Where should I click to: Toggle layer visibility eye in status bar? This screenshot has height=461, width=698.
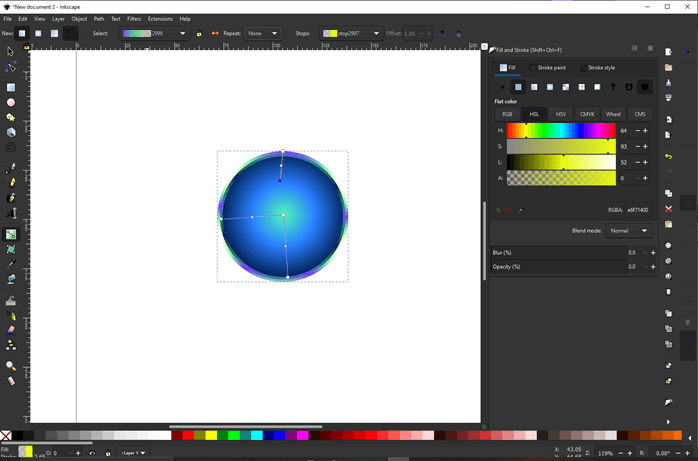[92, 453]
